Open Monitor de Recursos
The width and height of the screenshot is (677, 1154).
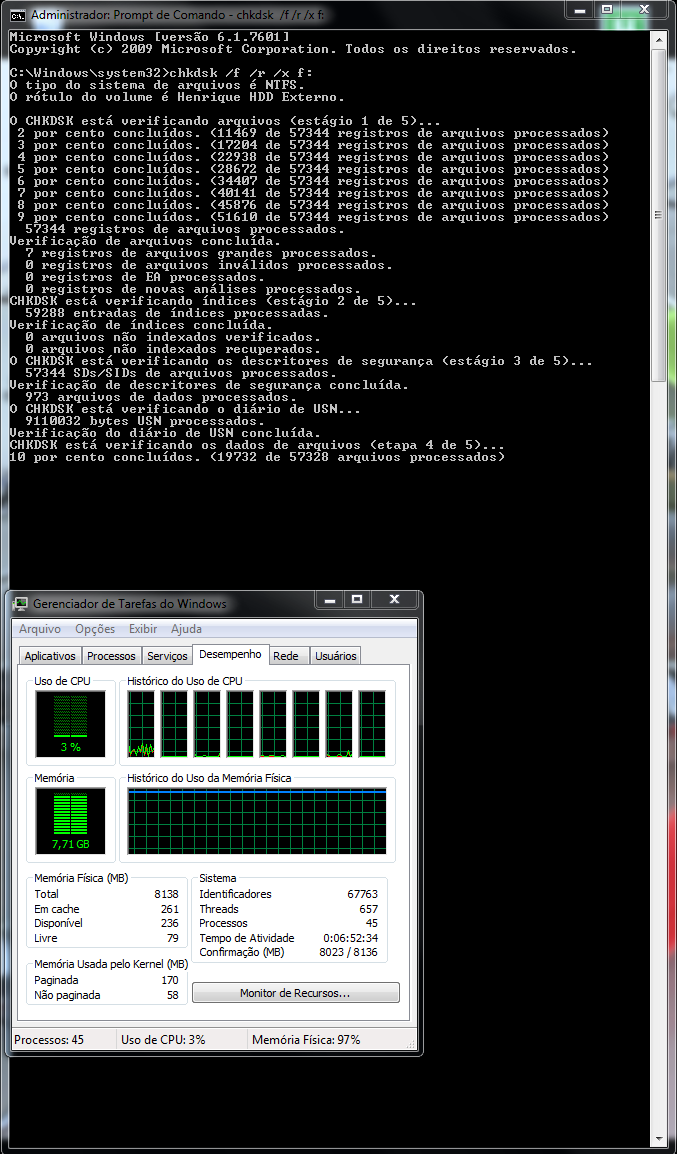point(295,993)
